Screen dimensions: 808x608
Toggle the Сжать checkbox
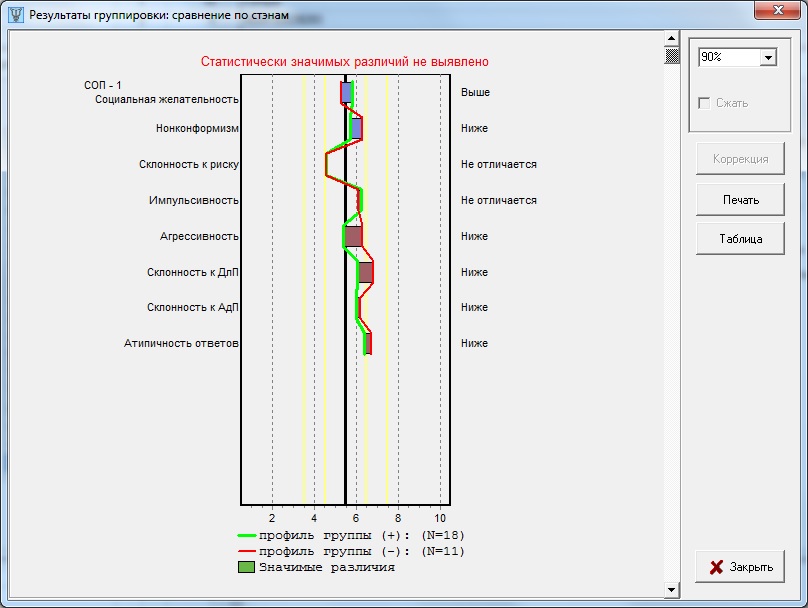[x=705, y=103]
